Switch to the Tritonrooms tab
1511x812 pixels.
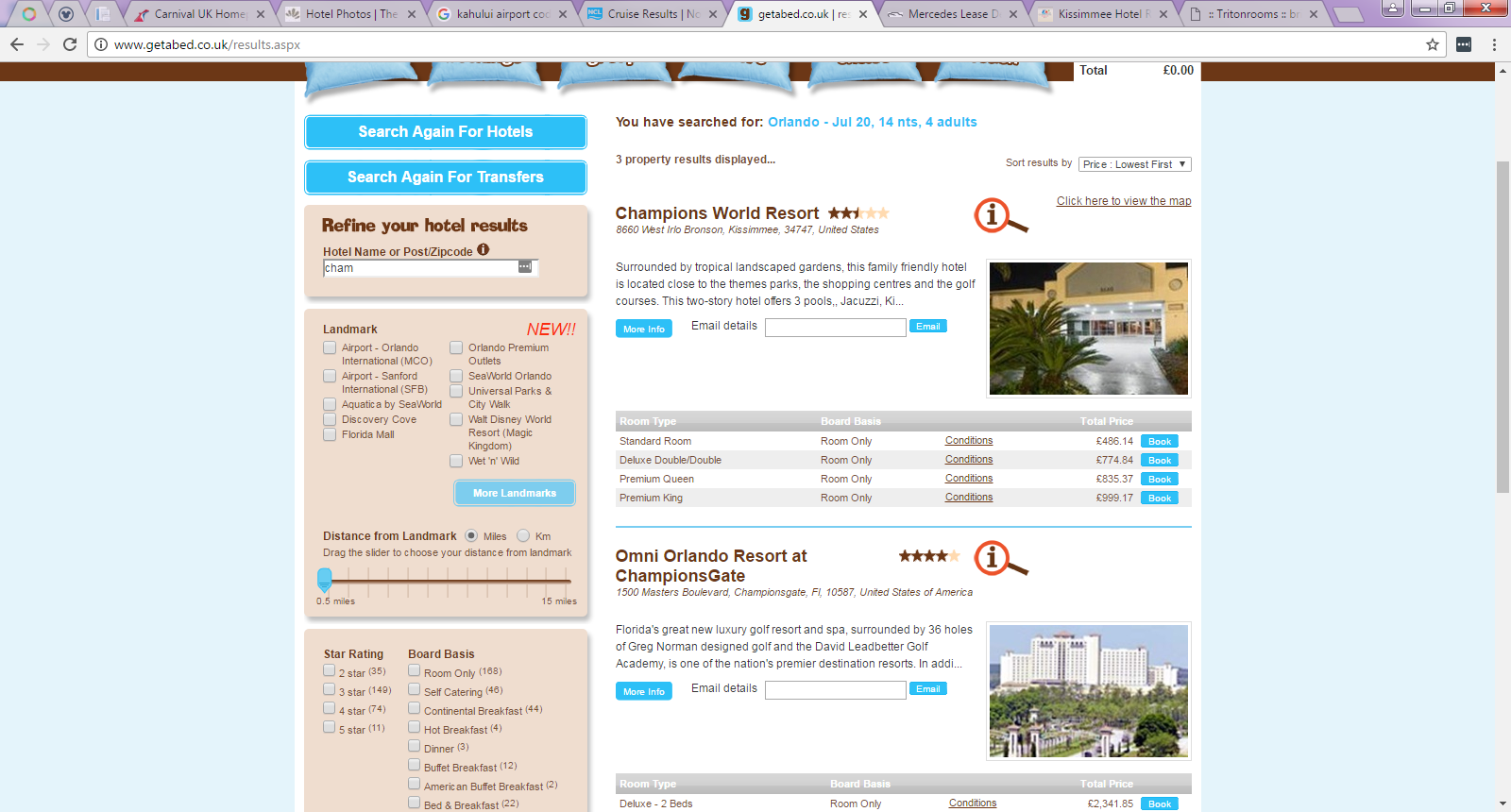click(x=1252, y=14)
